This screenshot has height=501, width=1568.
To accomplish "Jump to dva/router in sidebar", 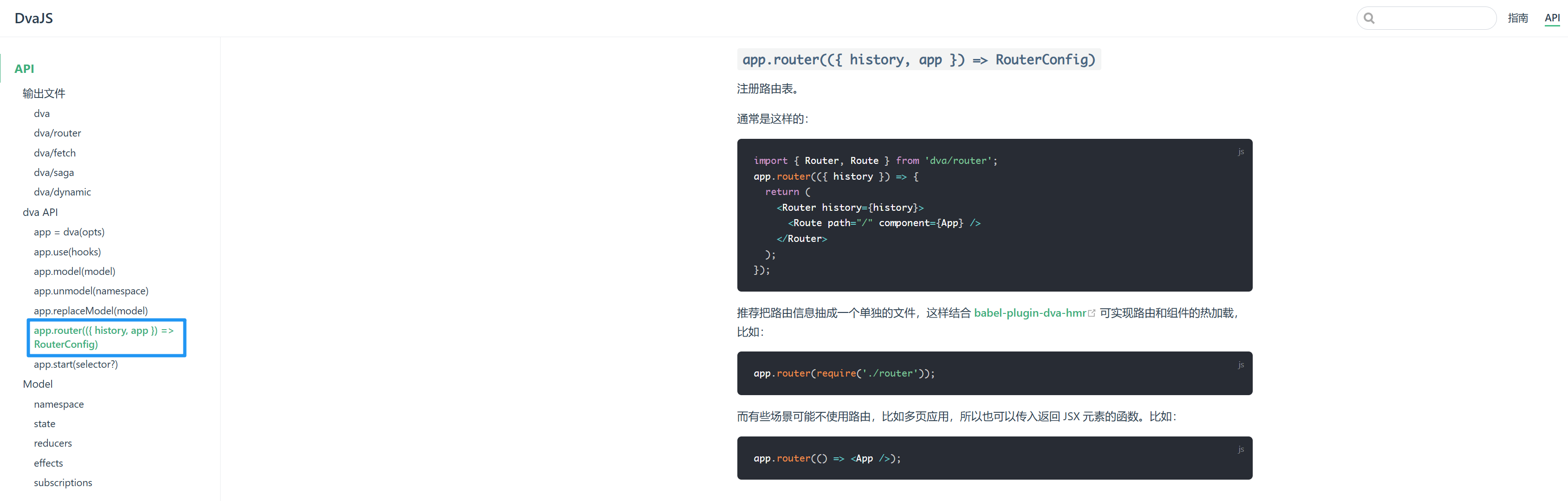I will click(x=57, y=133).
